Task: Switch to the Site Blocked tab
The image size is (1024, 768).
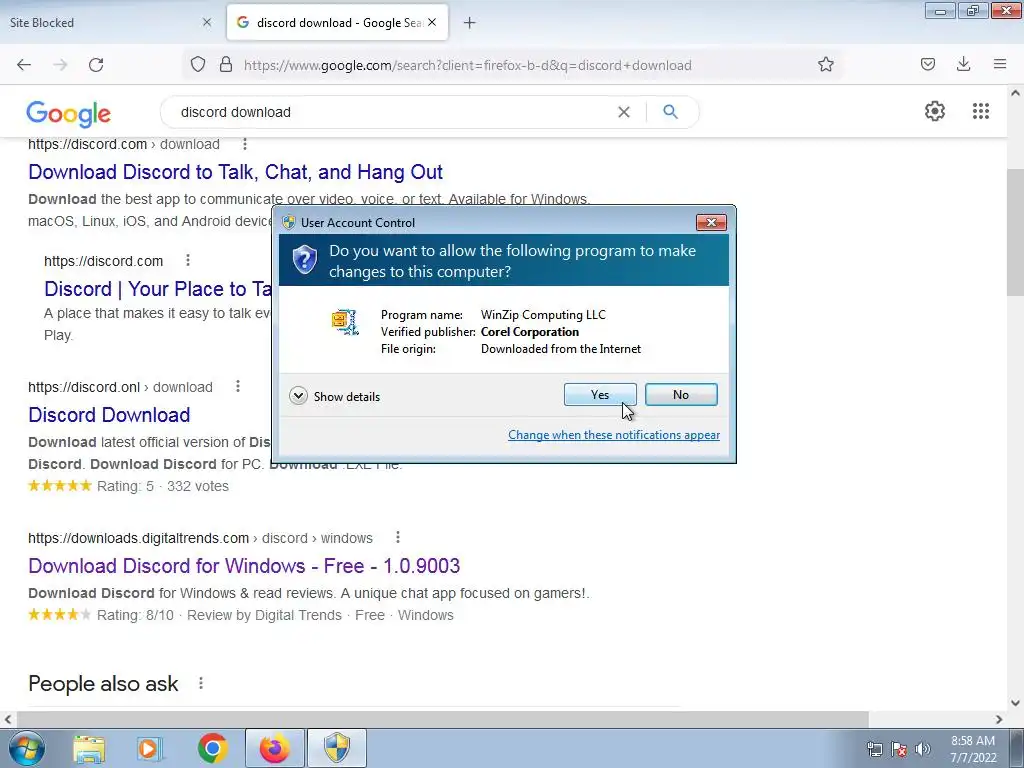Action: click(x=110, y=22)
